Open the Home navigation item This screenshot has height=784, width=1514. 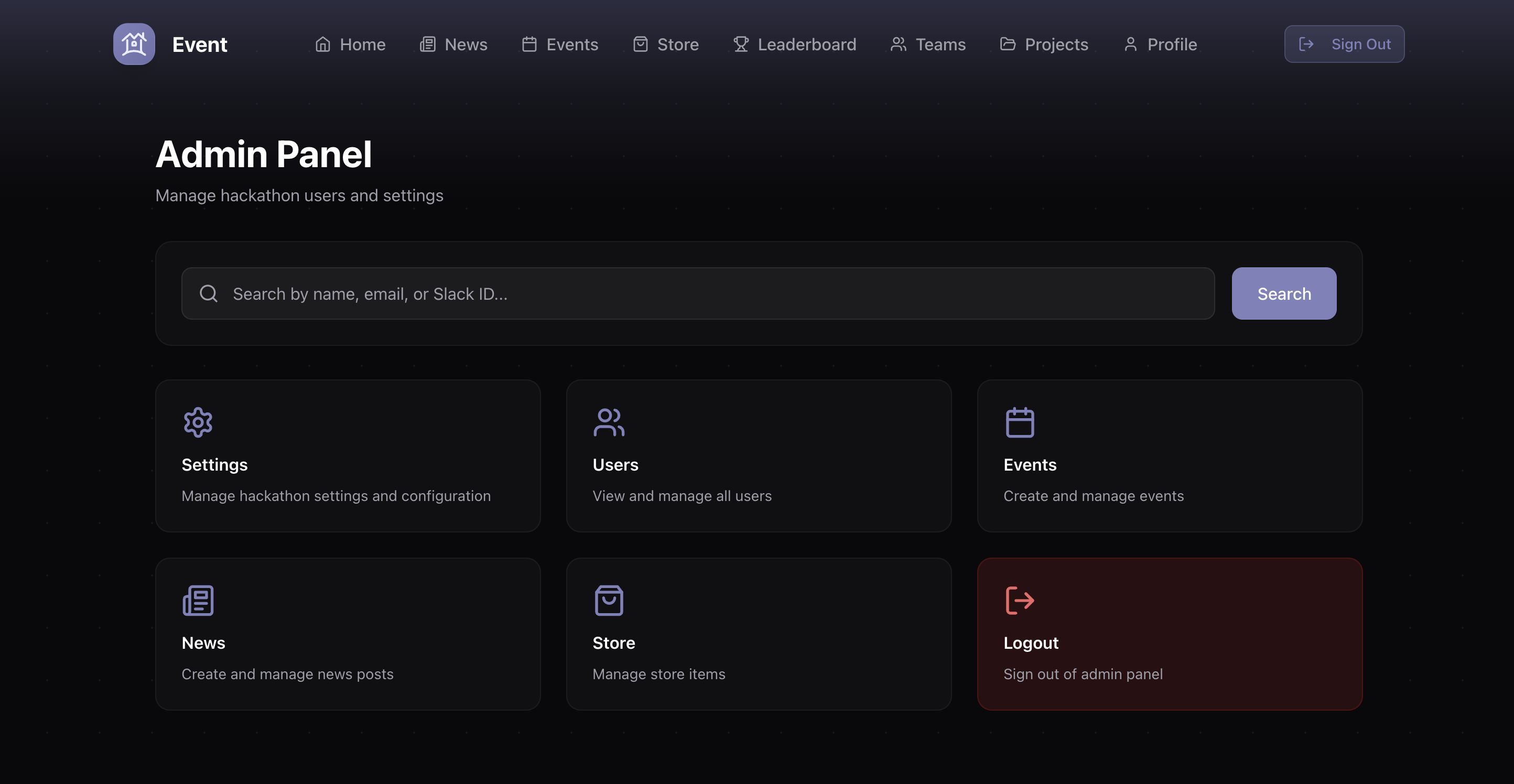click(x=350, y=44)
